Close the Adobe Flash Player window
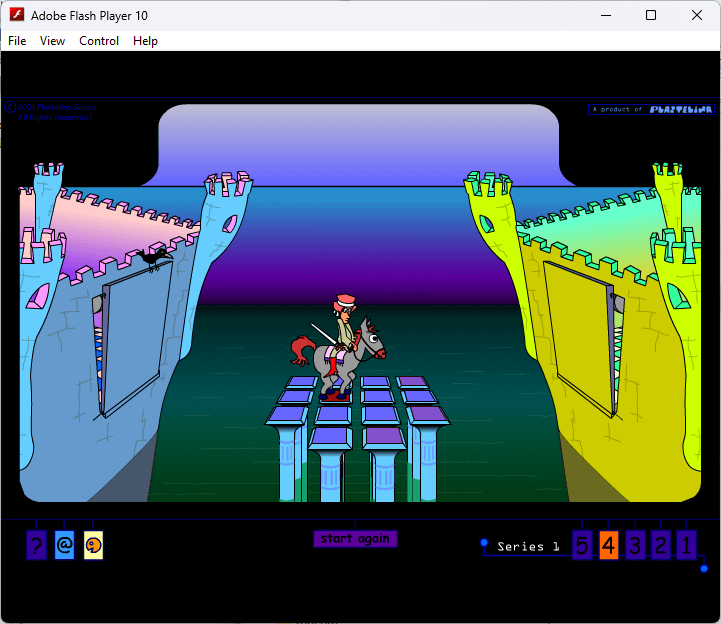Screen dimensions: 721x624 click(x=697, y=15)
